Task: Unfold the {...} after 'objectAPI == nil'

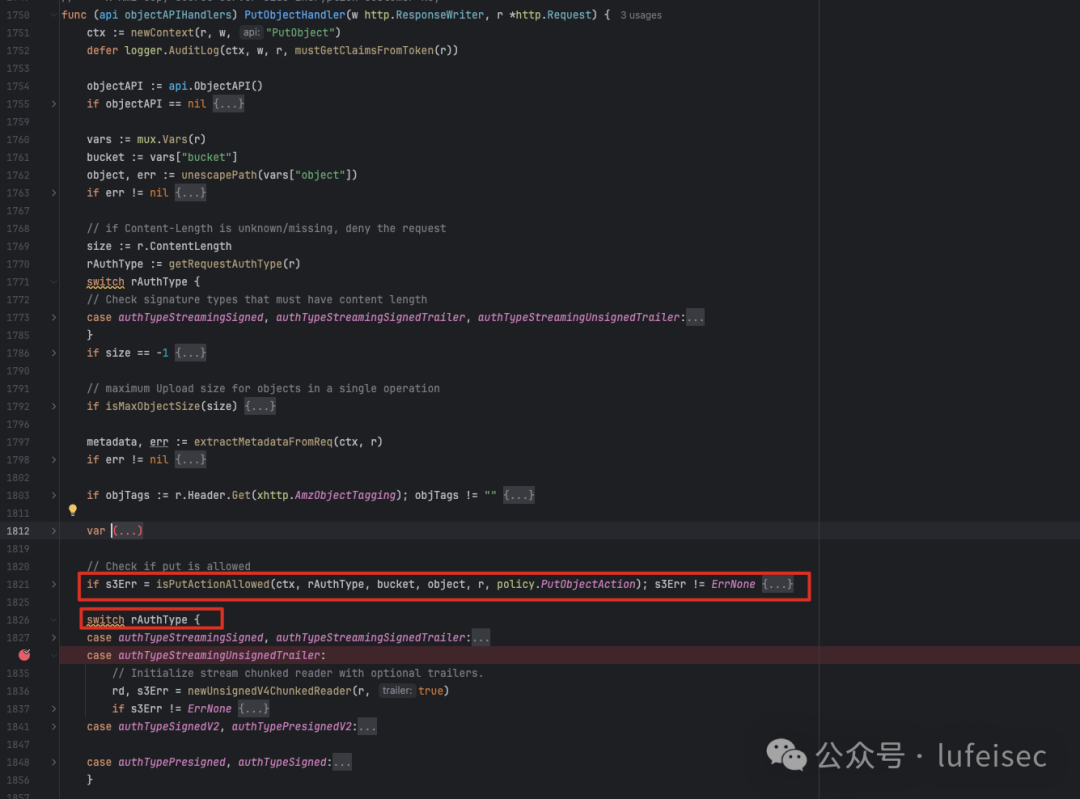Action: (228, 104)
